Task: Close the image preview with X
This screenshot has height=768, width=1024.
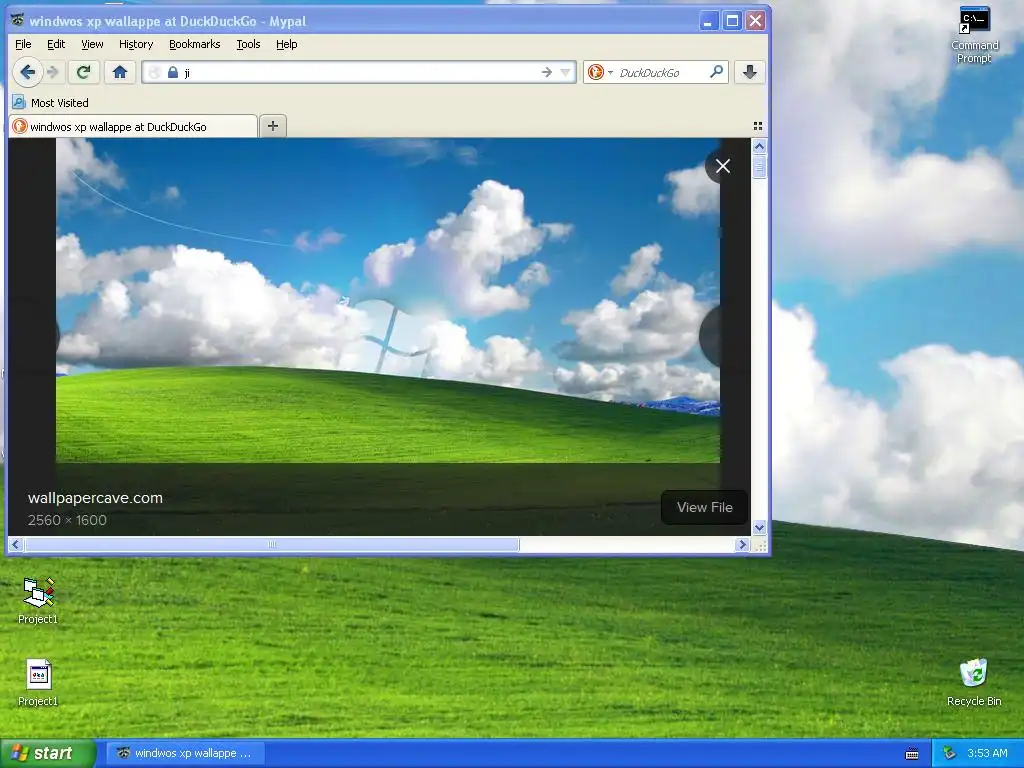Action: (x=722, y=166)
